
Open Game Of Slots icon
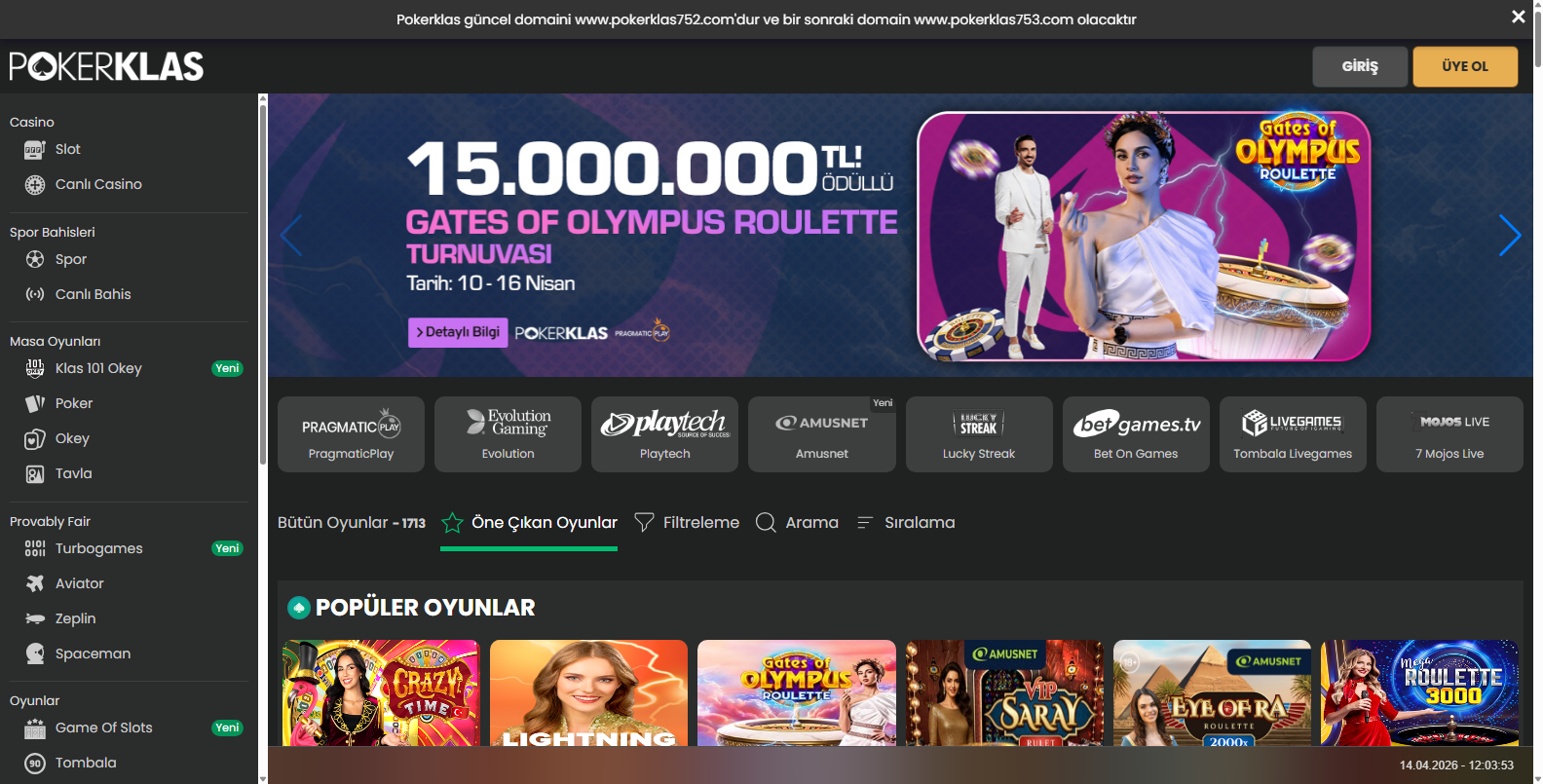pos(35,728)
